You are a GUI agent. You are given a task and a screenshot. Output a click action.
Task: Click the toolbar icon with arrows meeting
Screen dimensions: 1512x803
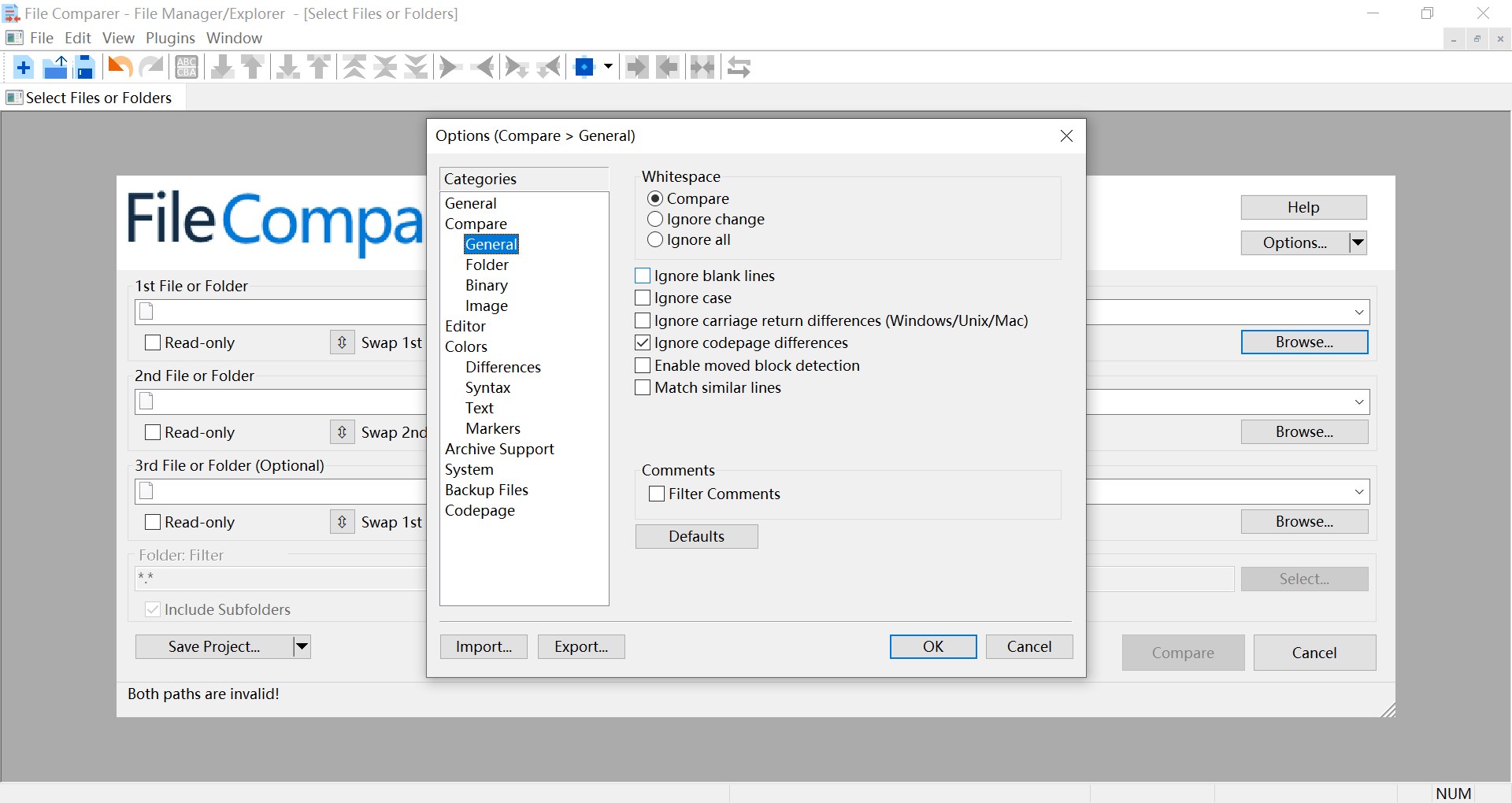[x=702, y=68]
